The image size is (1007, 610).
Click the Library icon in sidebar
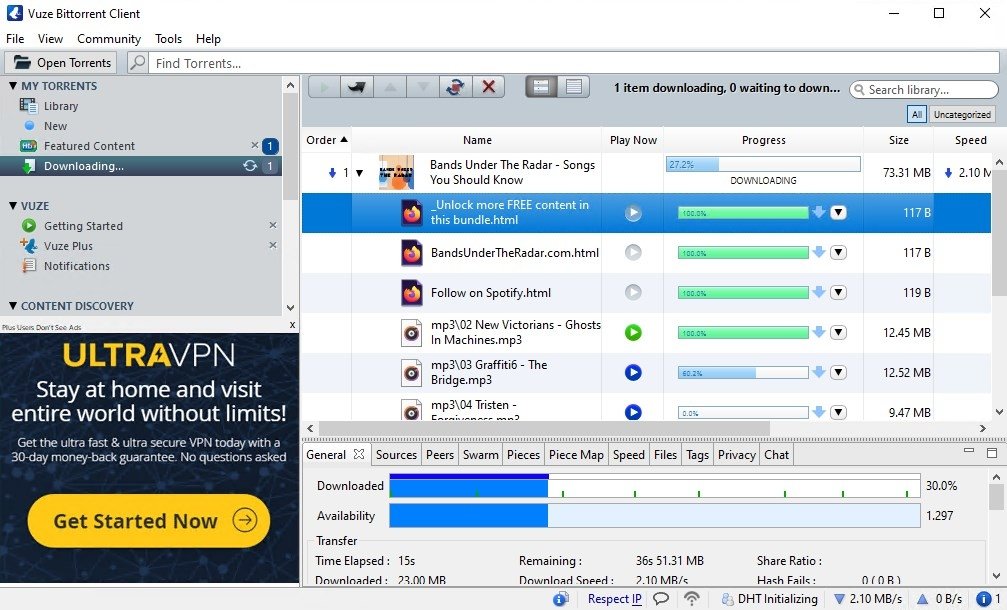(28, 106)
